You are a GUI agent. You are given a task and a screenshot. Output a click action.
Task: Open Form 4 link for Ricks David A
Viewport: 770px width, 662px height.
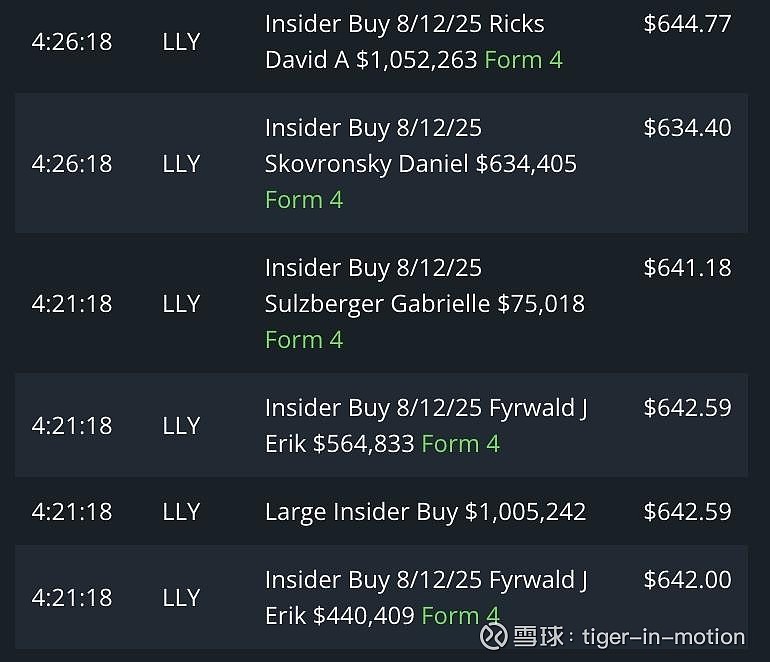click(x=523, y=60)
